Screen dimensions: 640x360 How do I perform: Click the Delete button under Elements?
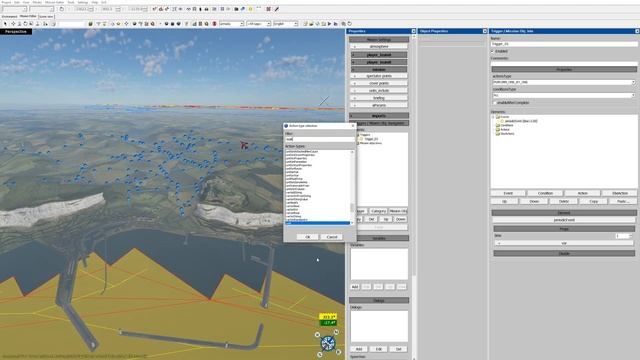point(564,201)
